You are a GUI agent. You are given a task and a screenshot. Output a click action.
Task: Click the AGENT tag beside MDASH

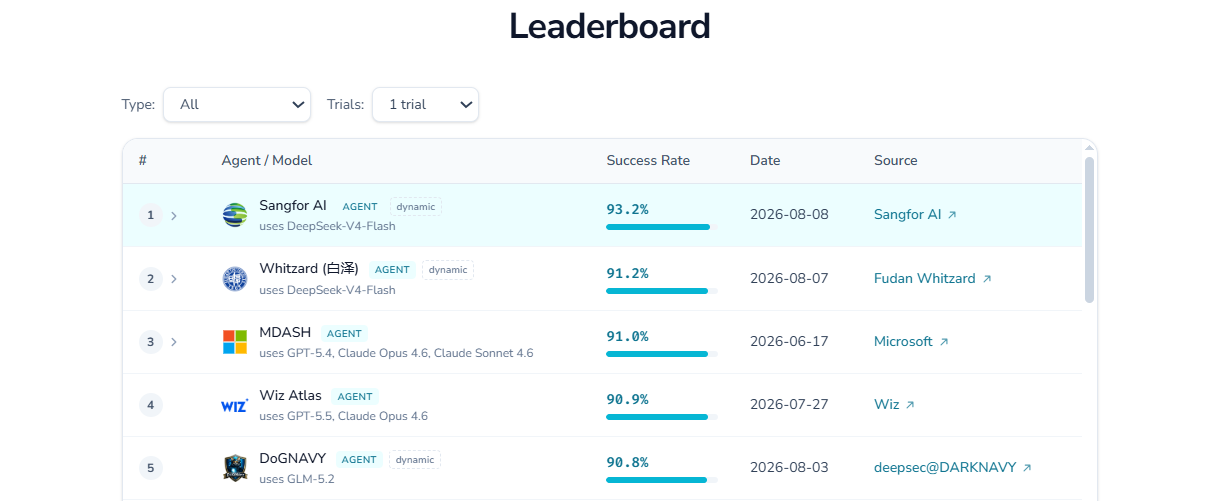[344, 333]
